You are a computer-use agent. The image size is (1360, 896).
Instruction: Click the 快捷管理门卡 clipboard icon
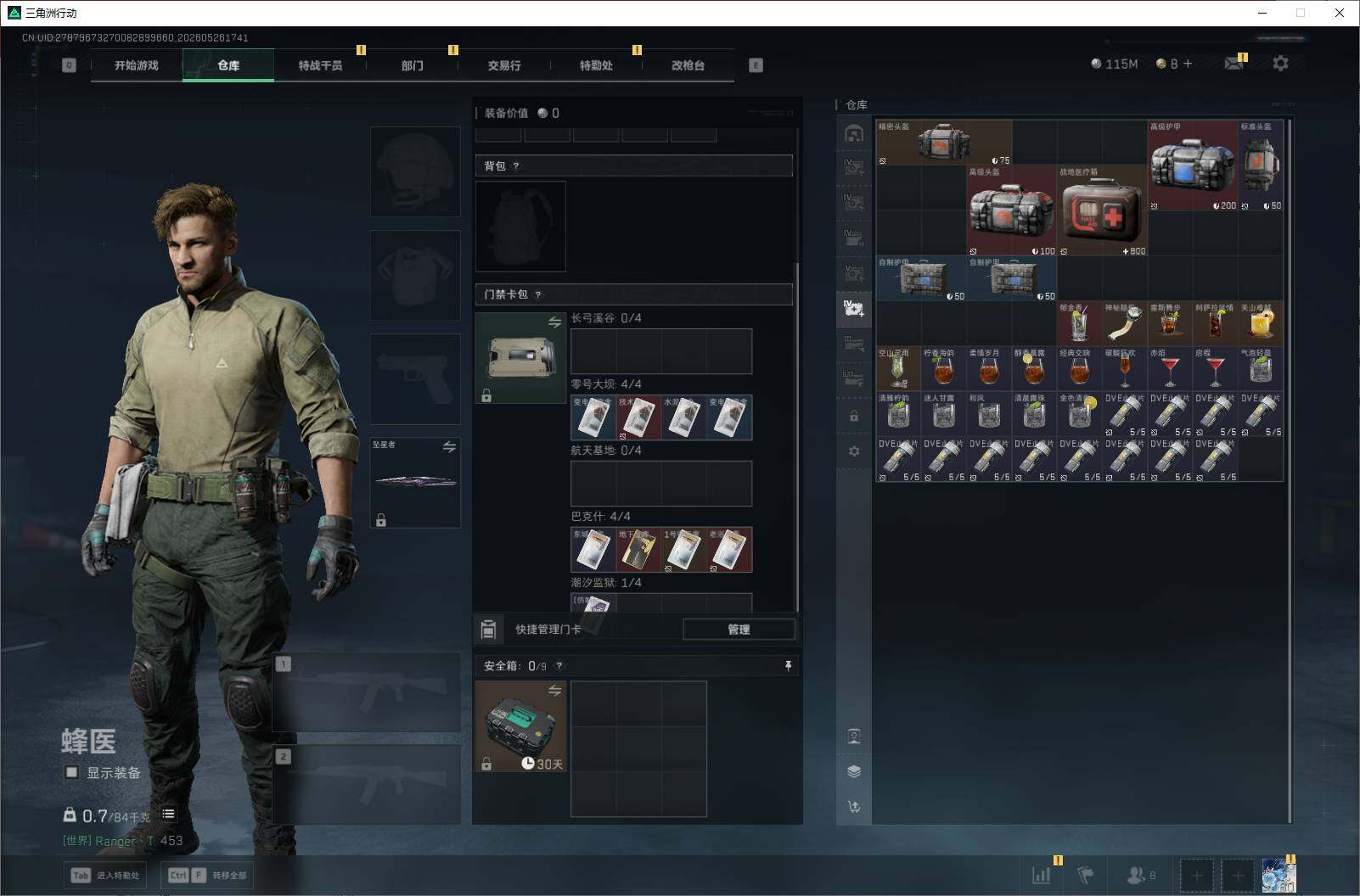tap(488, 629)
